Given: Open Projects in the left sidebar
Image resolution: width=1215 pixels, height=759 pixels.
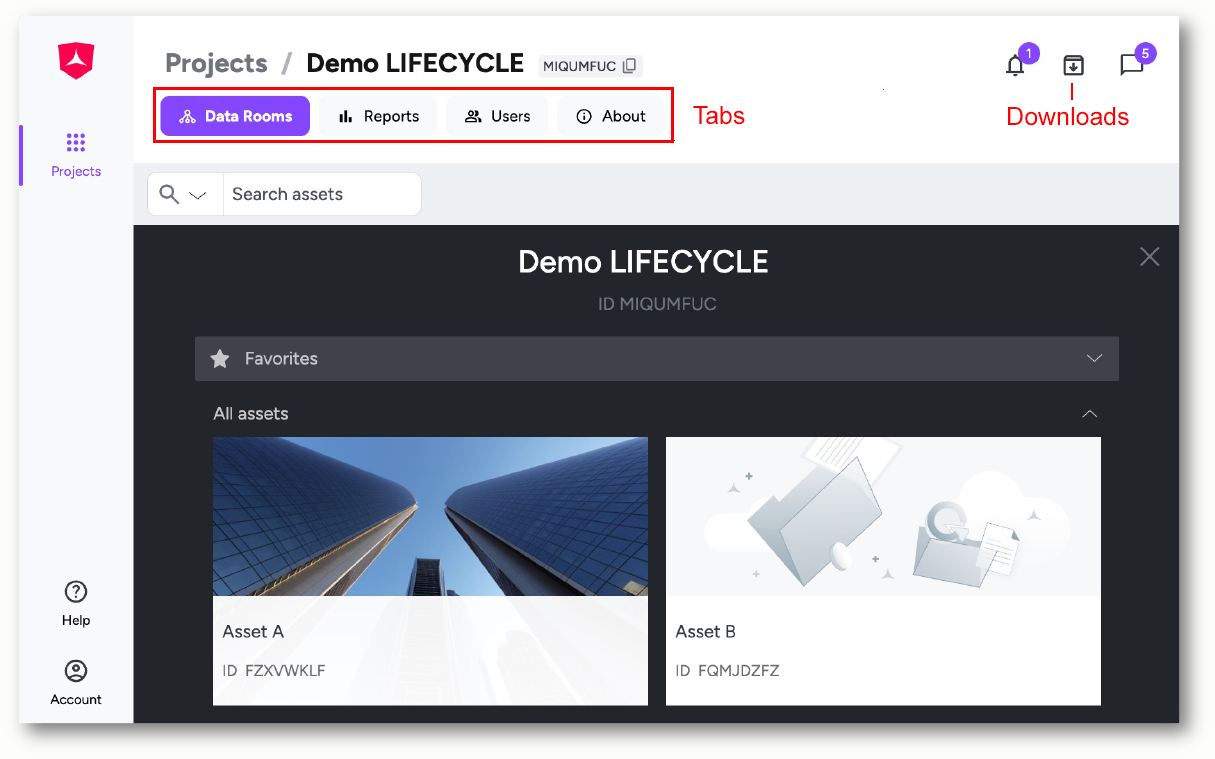Looking at the screenshot, I should tap(76, 155).
